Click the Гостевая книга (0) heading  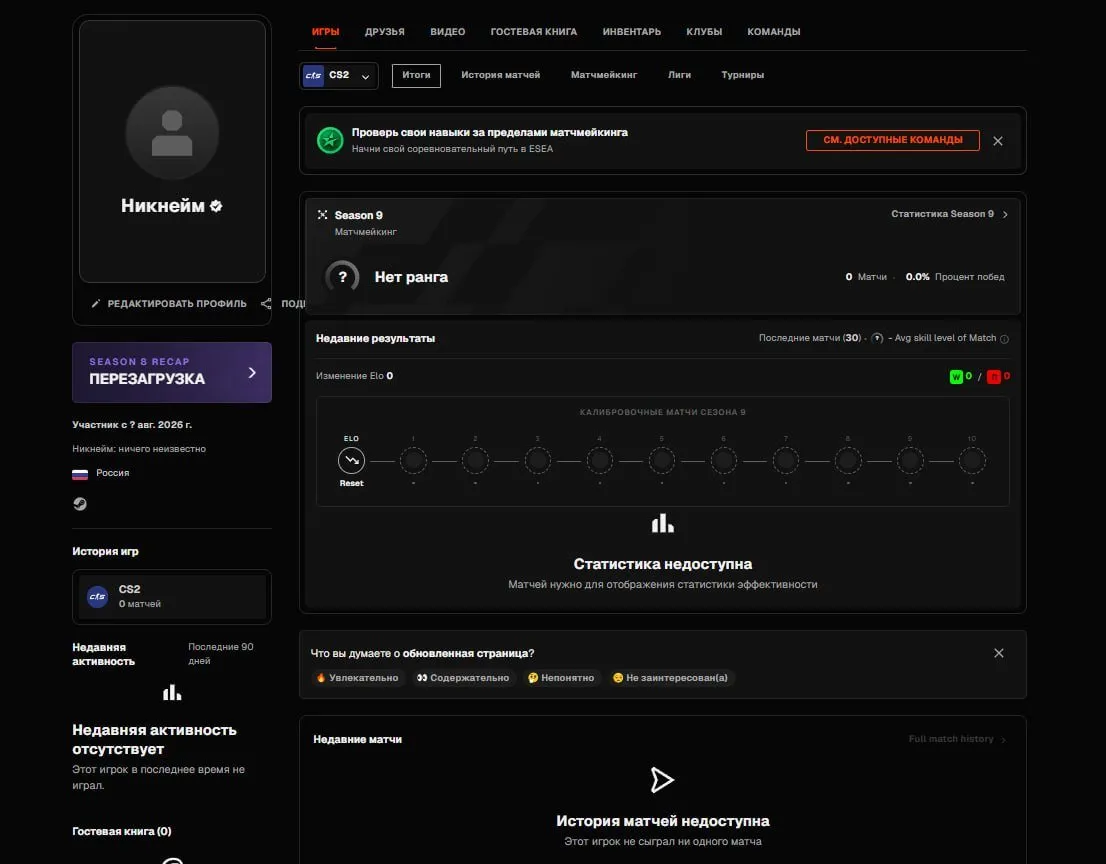tap(121, 831)
